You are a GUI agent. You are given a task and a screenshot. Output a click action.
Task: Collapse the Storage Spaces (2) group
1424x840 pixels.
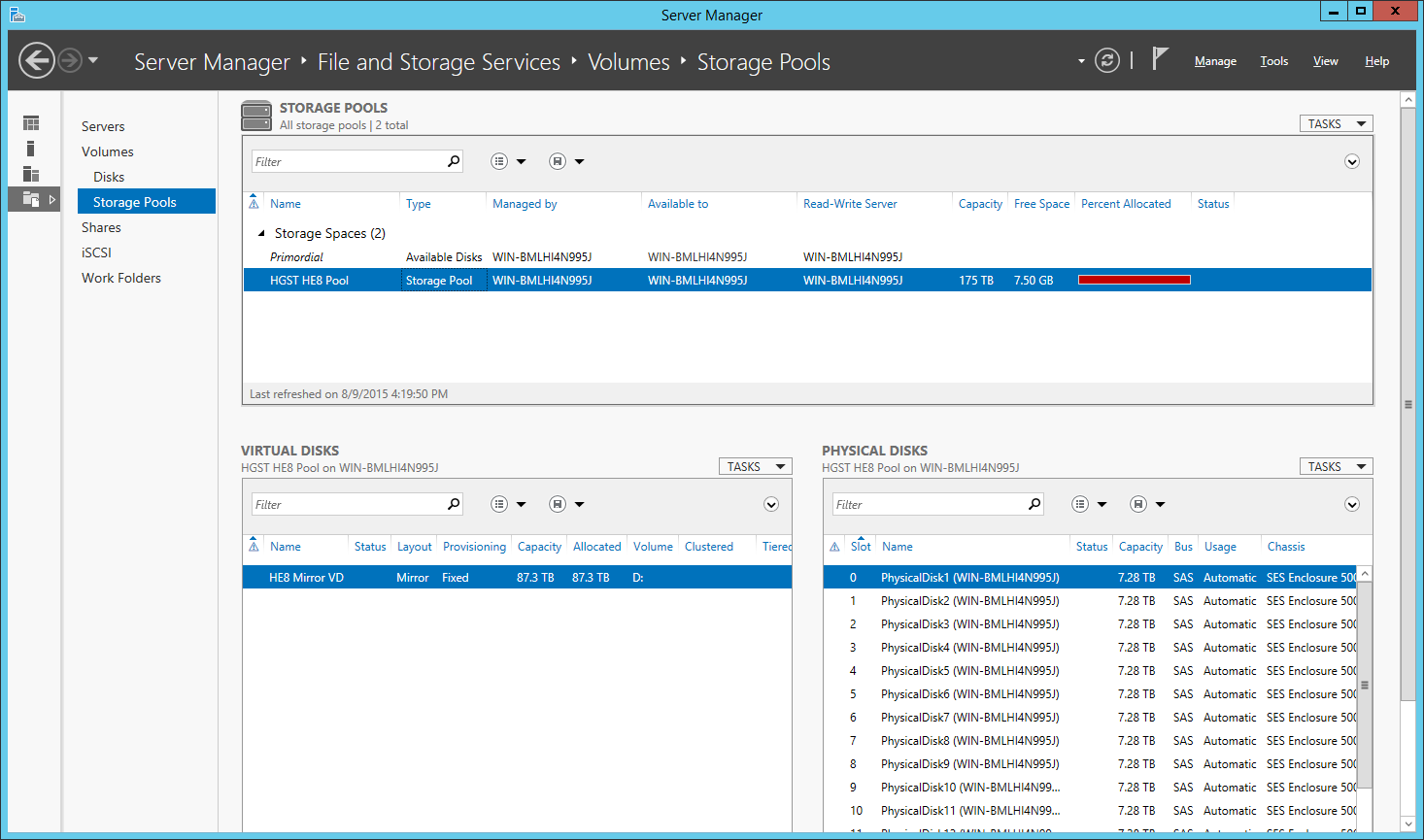click(261, 233)
